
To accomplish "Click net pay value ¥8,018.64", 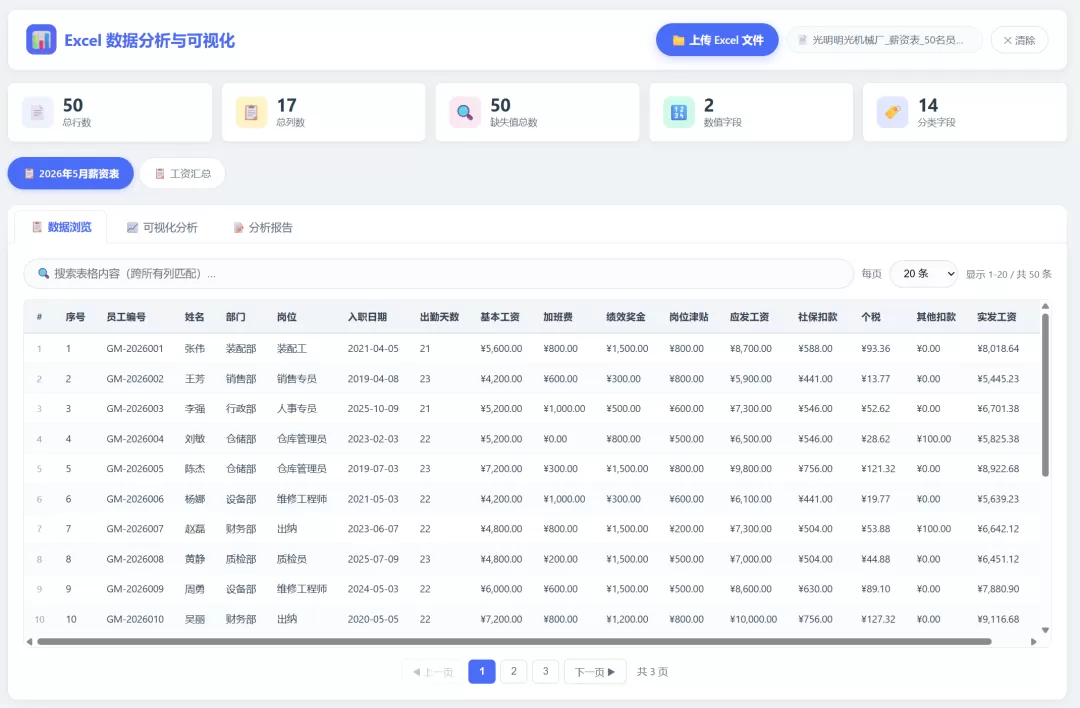I will (998, 348).
